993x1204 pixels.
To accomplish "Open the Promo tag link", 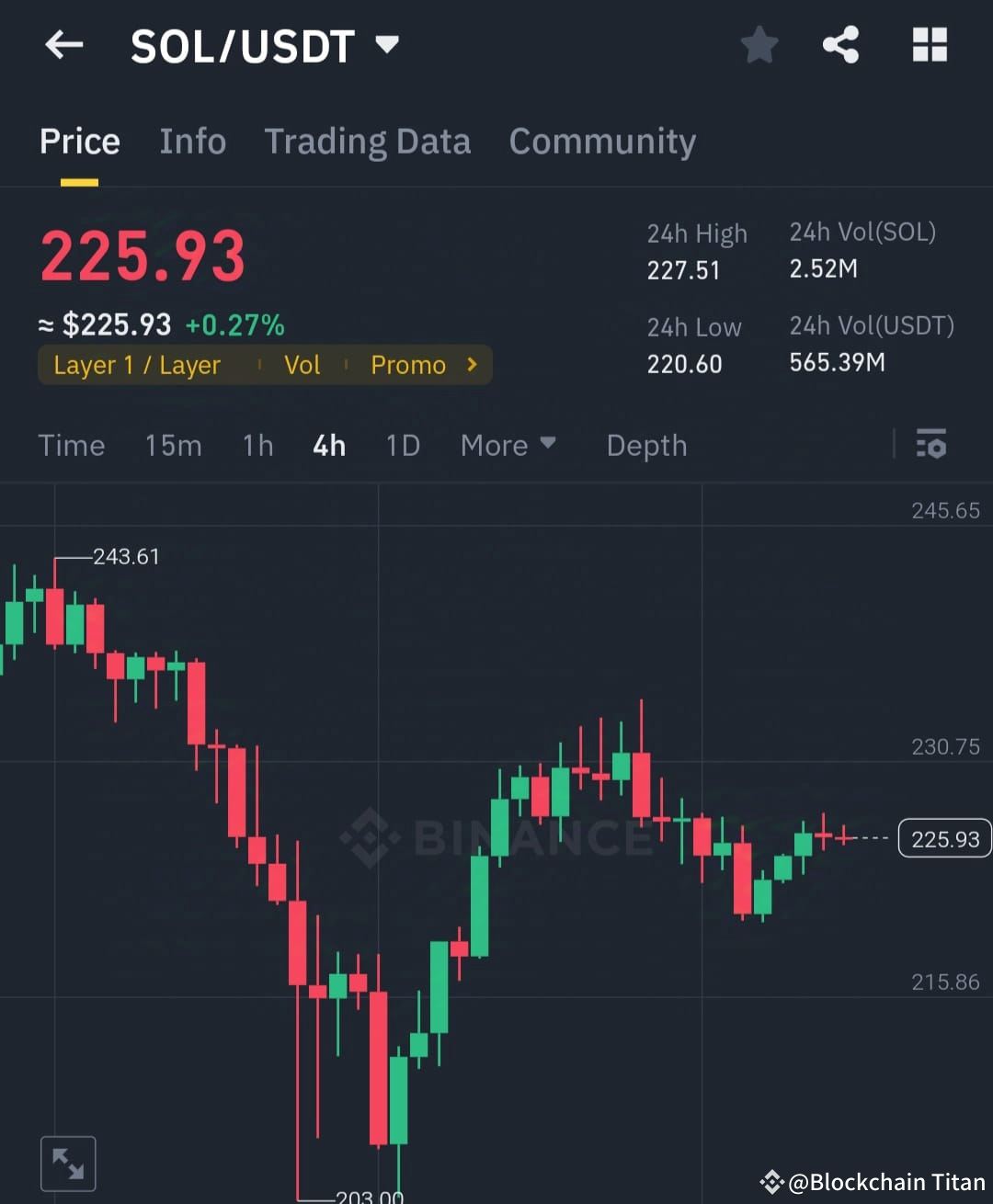I will [408, 365].
